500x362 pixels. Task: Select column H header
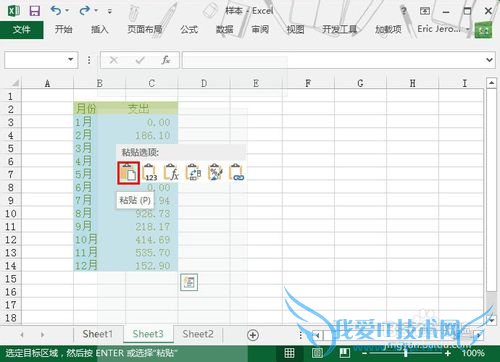413,83
